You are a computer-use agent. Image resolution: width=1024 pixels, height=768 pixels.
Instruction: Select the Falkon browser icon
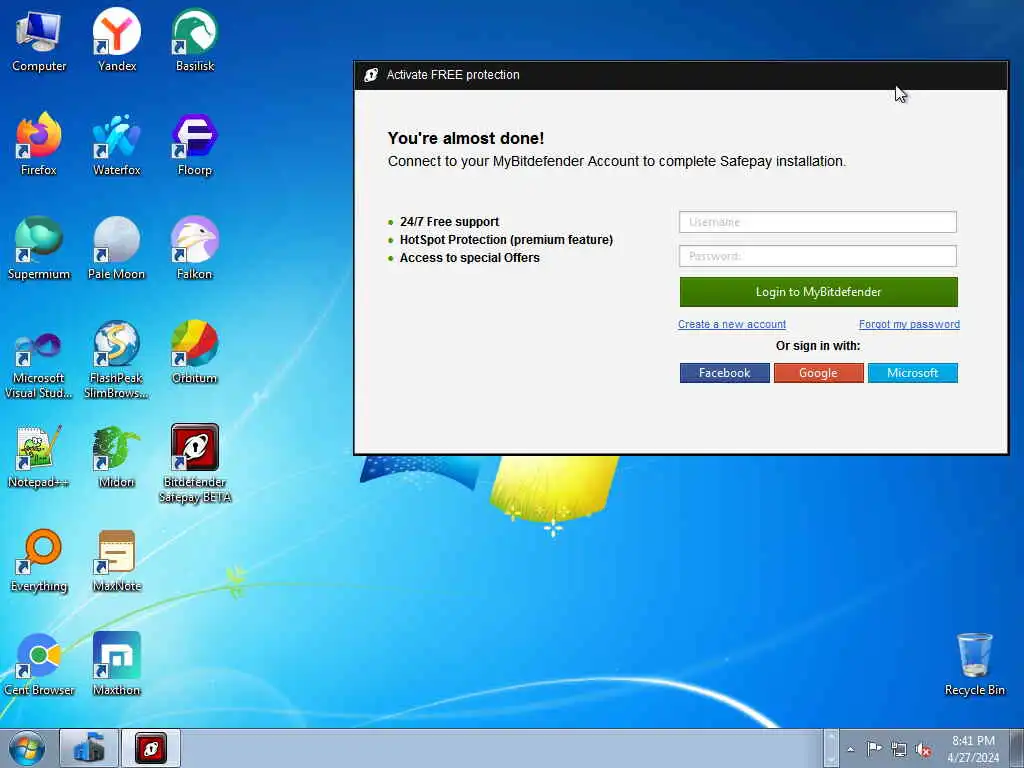click(x=195, y=248)
